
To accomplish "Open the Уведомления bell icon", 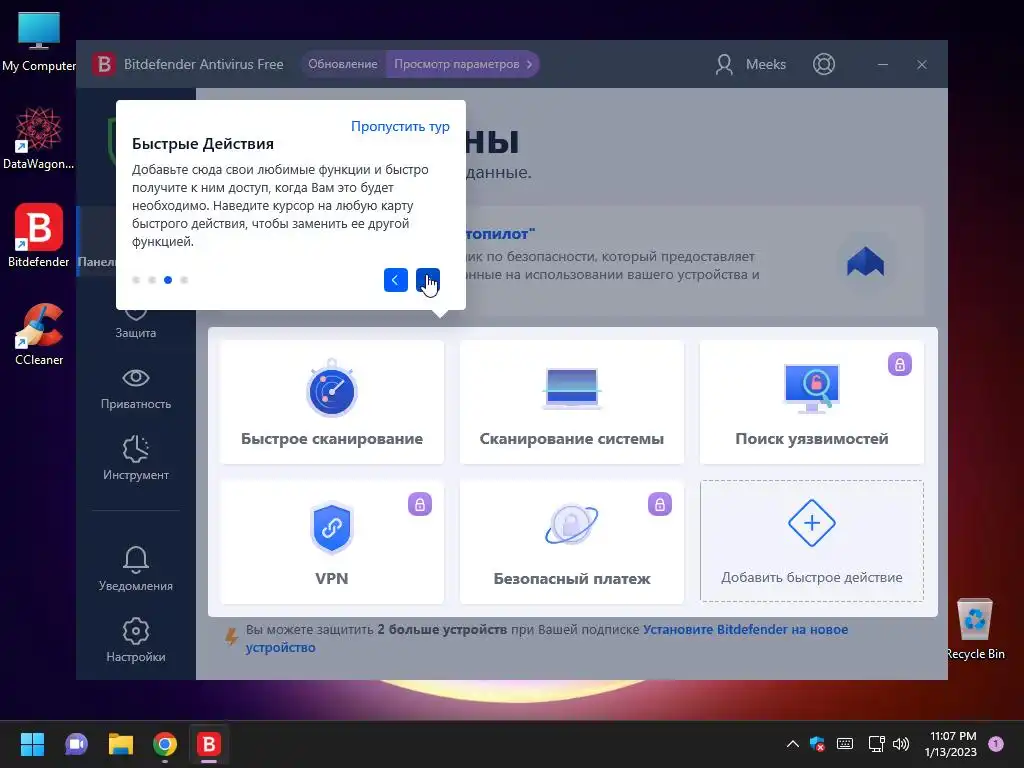I will 136,559.
